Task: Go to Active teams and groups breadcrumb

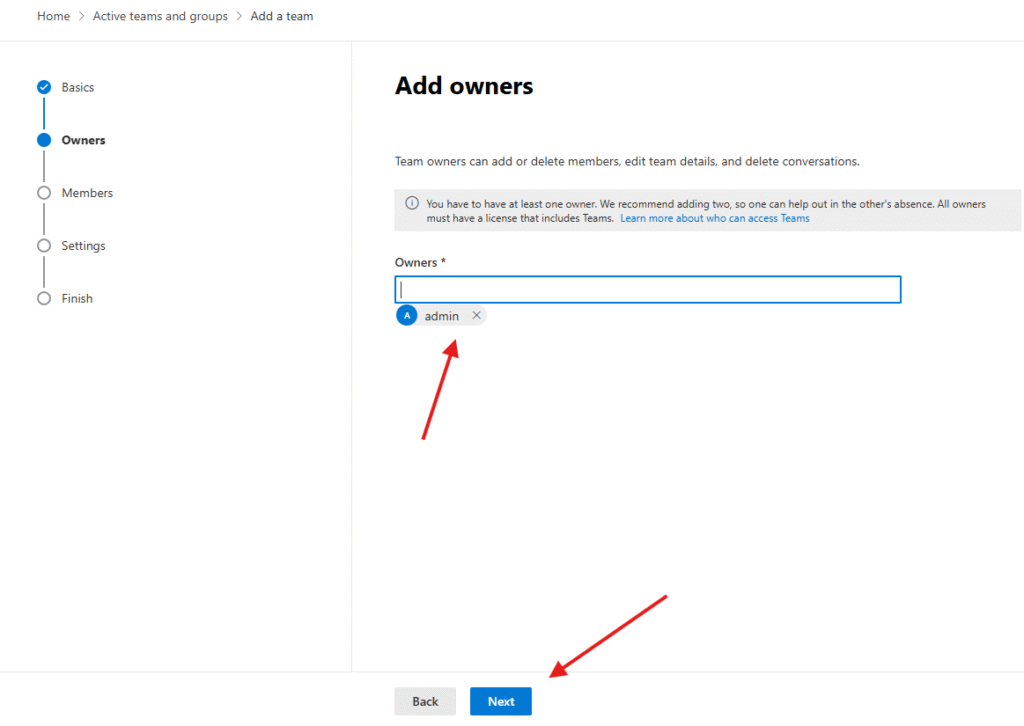Action: [160, 16]
